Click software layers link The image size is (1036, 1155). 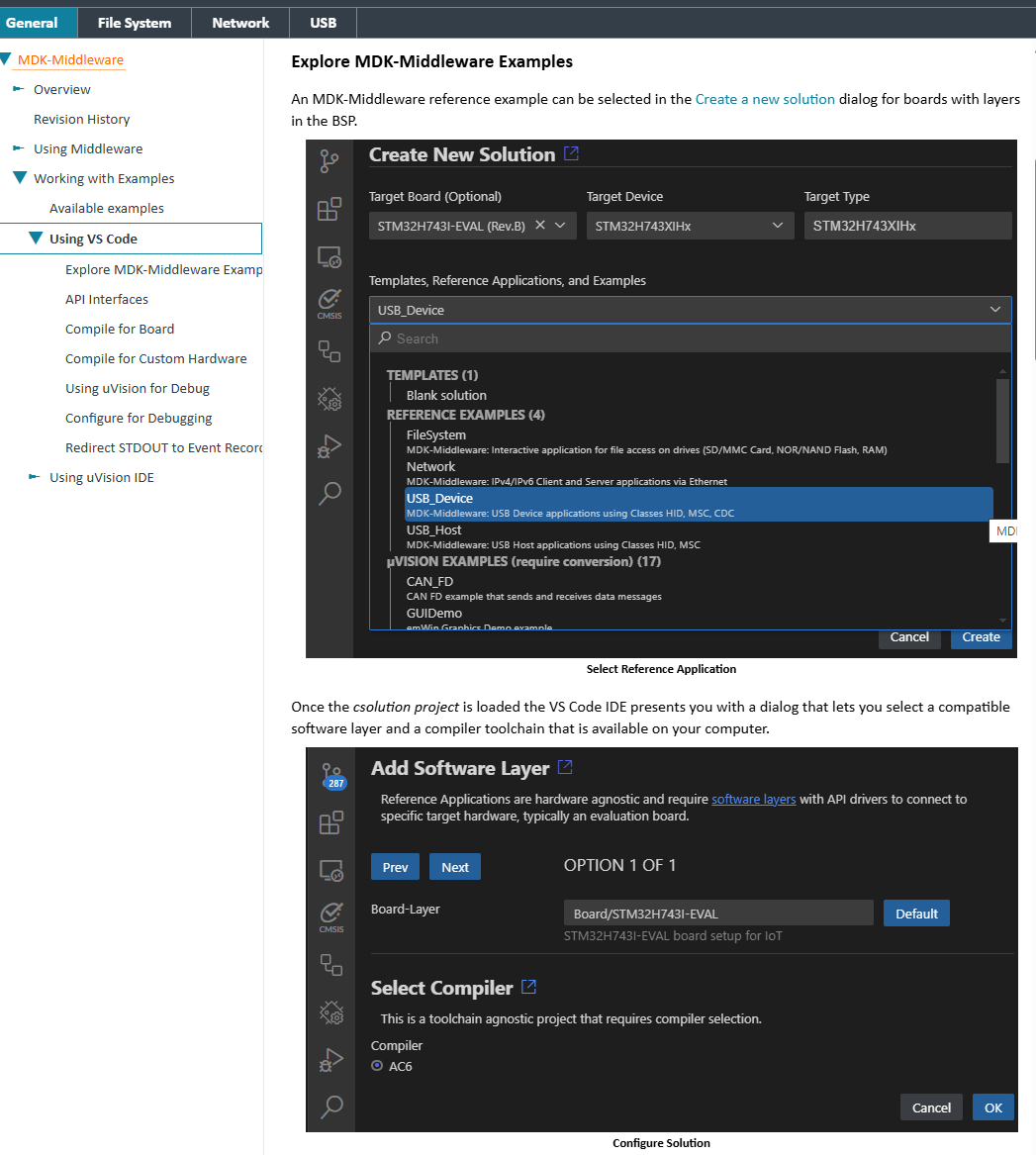tap(753, 799)
